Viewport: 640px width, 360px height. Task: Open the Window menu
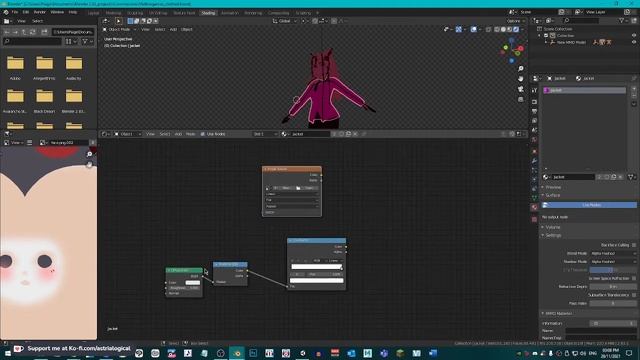57,12
